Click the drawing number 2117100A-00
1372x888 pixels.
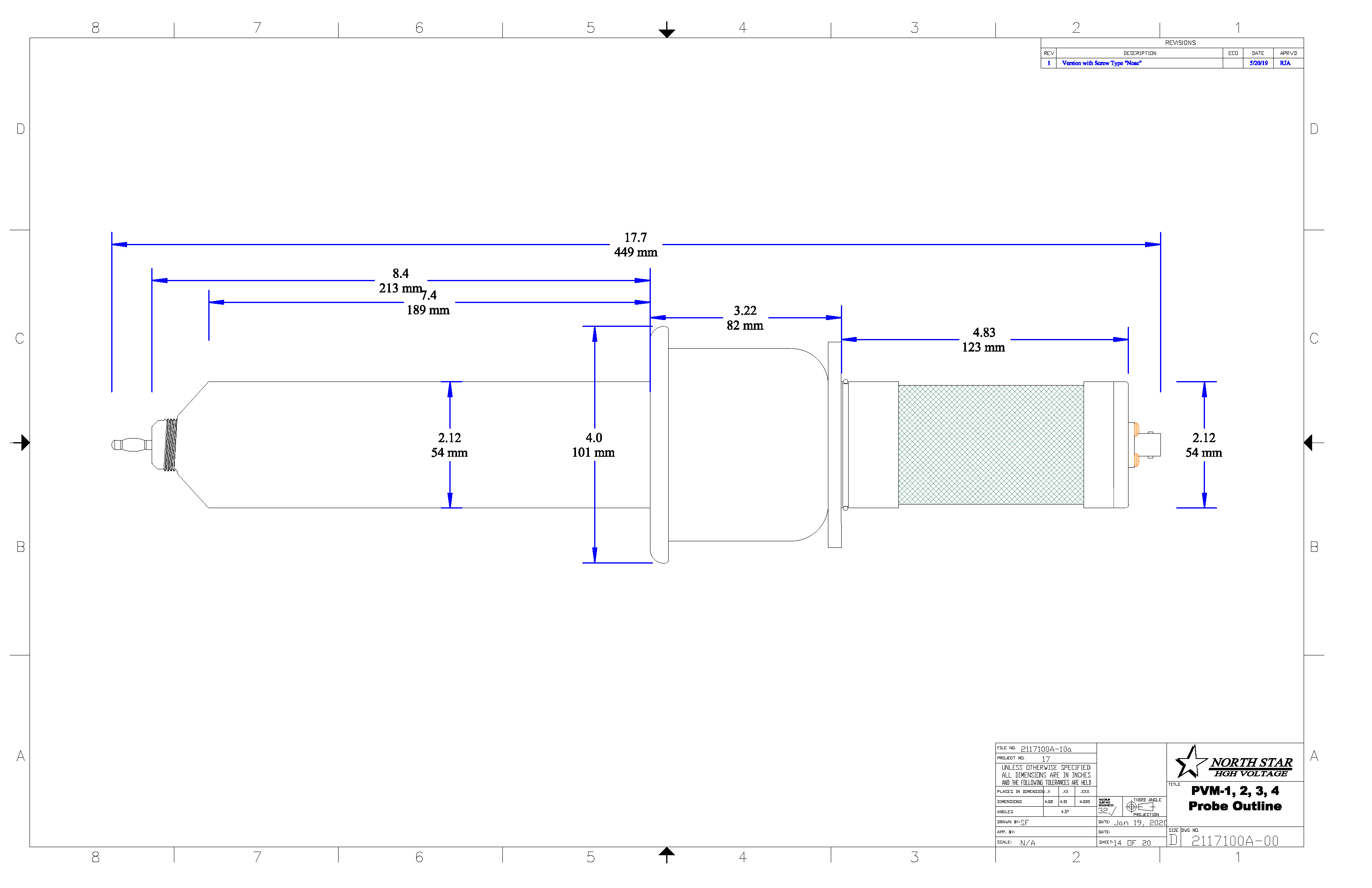(x=1235, y=841)
